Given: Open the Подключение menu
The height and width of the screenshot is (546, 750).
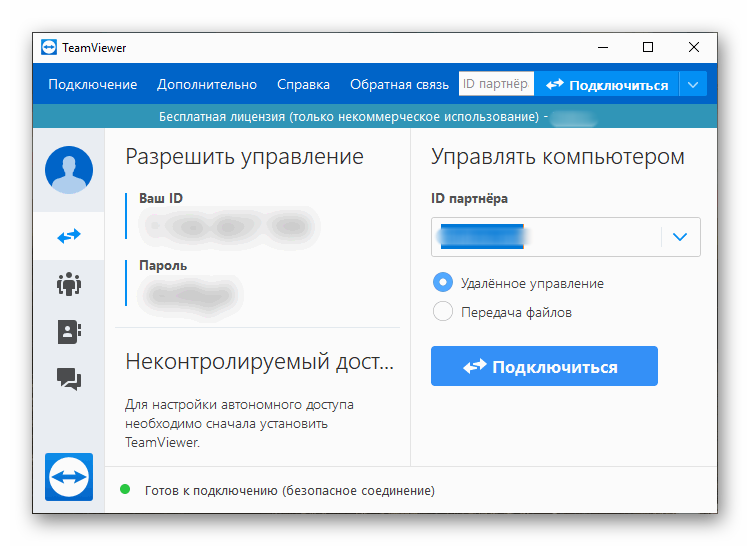Looking at the screenshot, I should [93, 85].
